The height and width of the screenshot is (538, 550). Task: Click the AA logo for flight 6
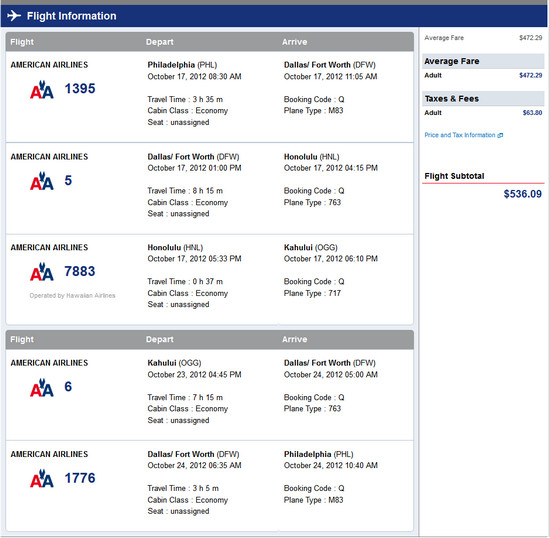[42, 388]
